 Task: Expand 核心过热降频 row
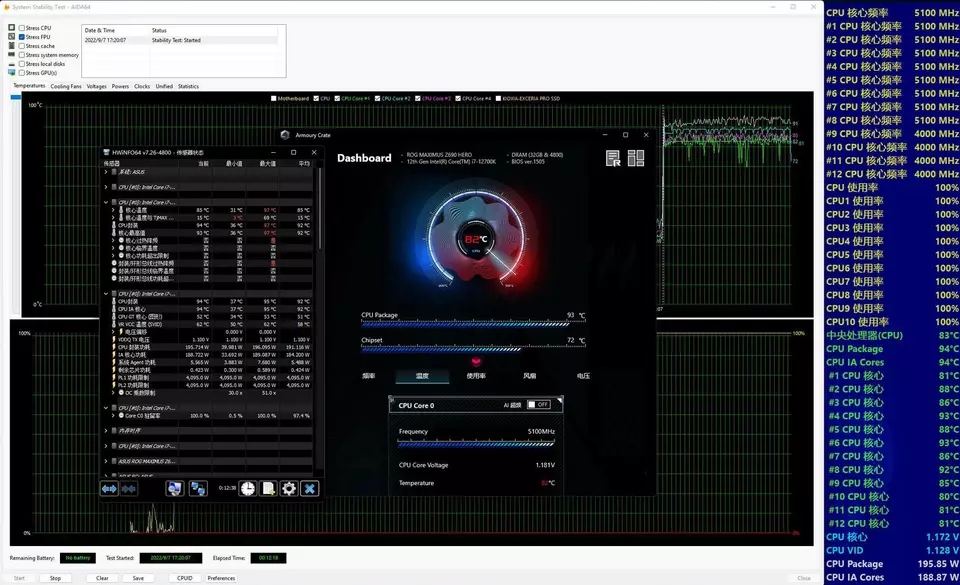pos(113,240)
